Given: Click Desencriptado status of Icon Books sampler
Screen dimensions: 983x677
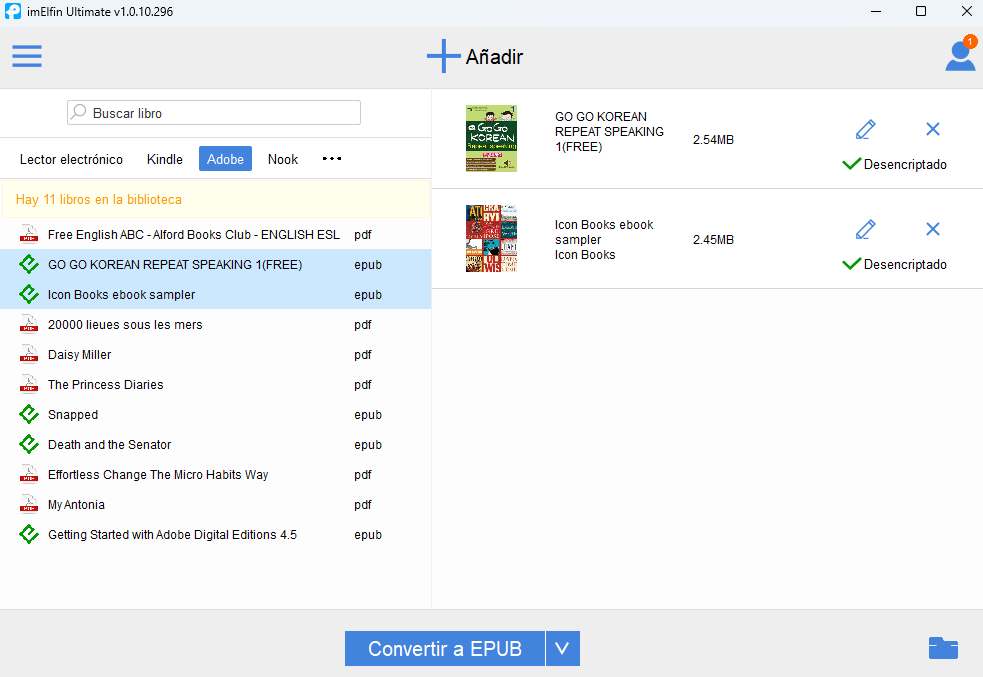Looking at the screenshot, I should (905, 265).
